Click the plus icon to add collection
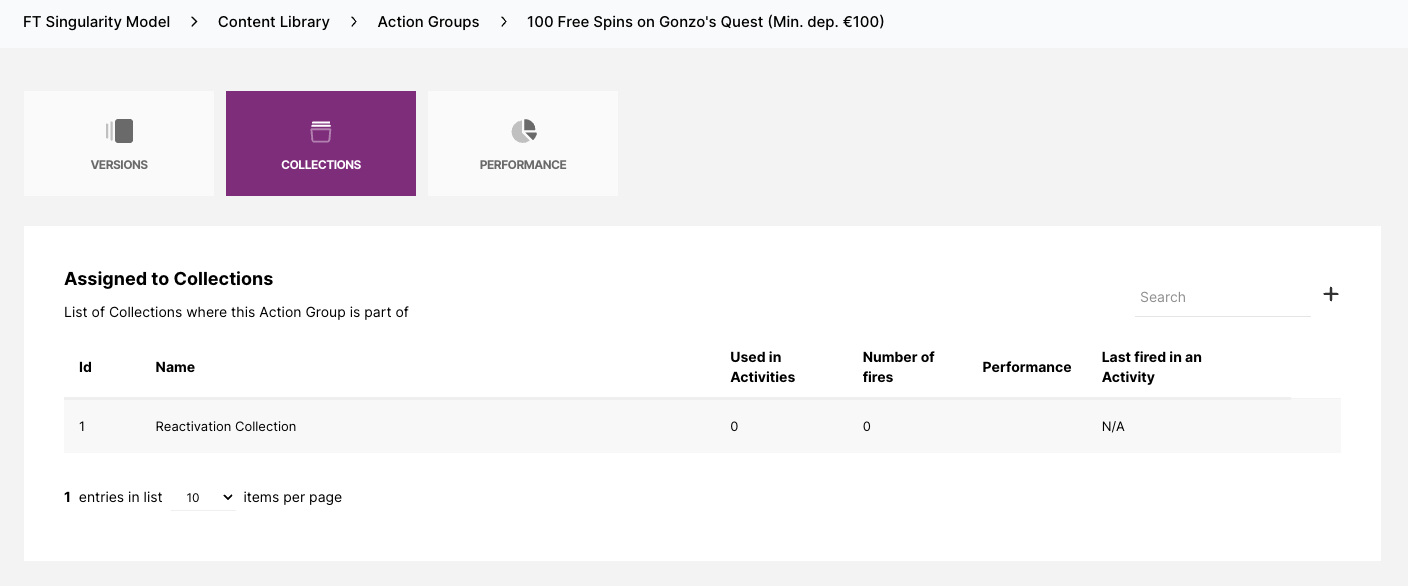 tap(1330, 294)
